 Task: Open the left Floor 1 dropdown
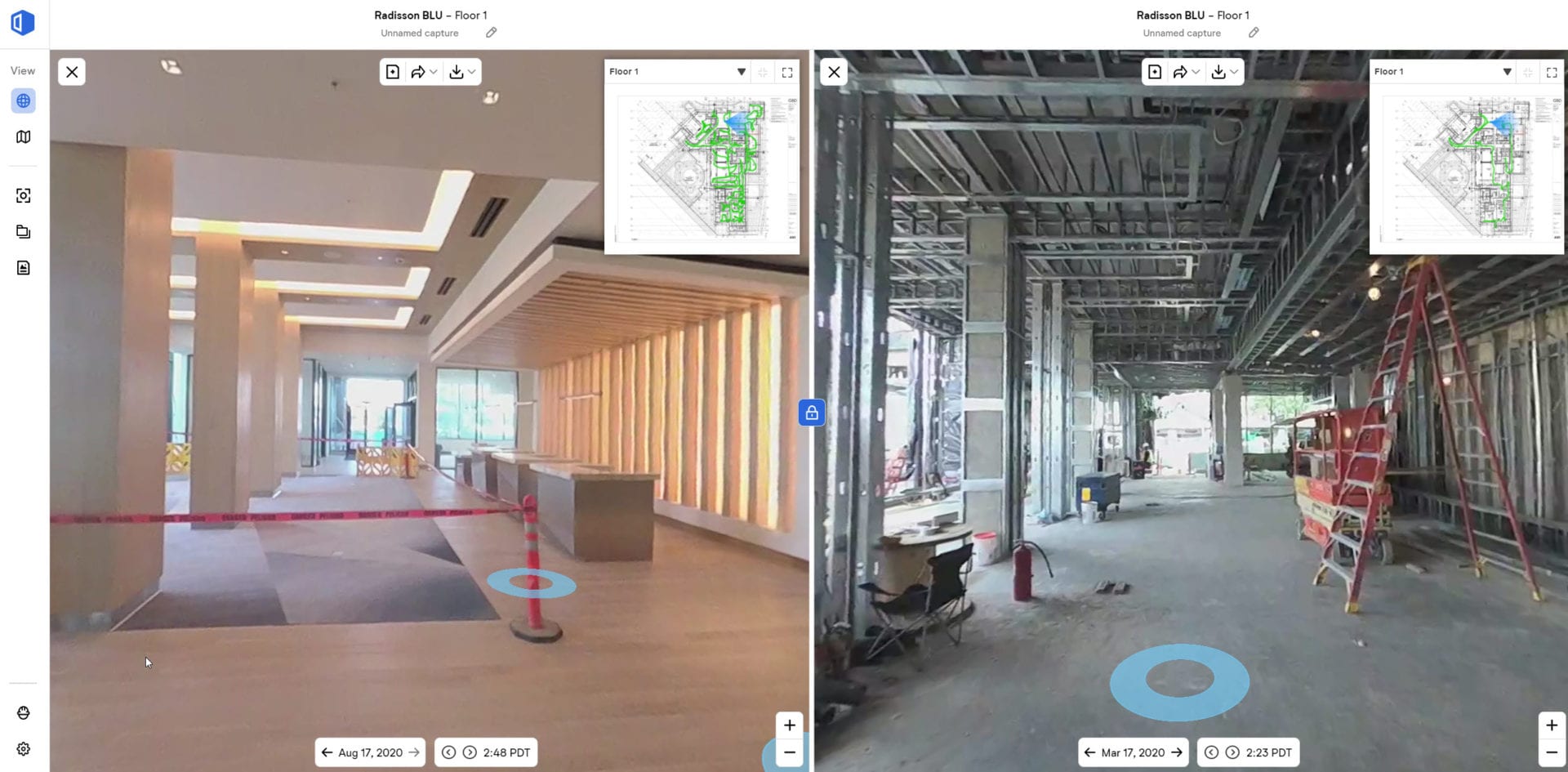pyautogui.click(x=741, y=72)
